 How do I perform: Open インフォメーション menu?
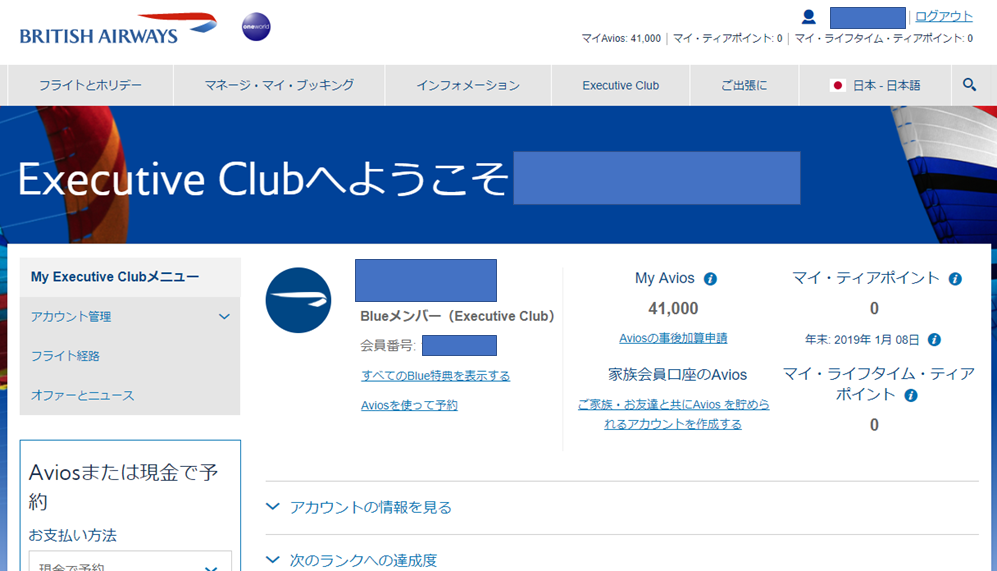[468, 85]
